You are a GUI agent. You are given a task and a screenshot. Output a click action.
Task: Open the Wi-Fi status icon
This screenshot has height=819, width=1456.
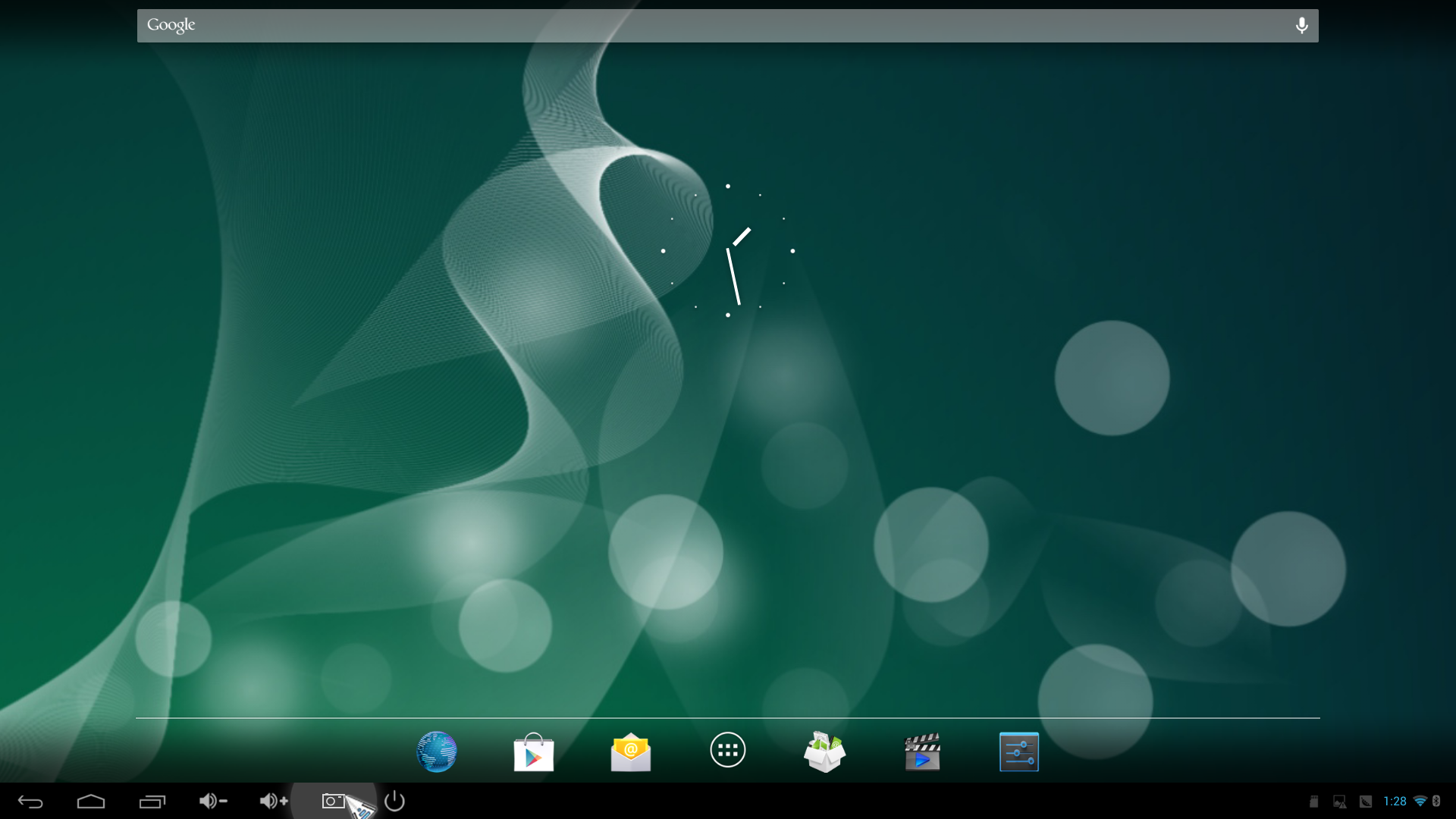[x=1420, y=802]
